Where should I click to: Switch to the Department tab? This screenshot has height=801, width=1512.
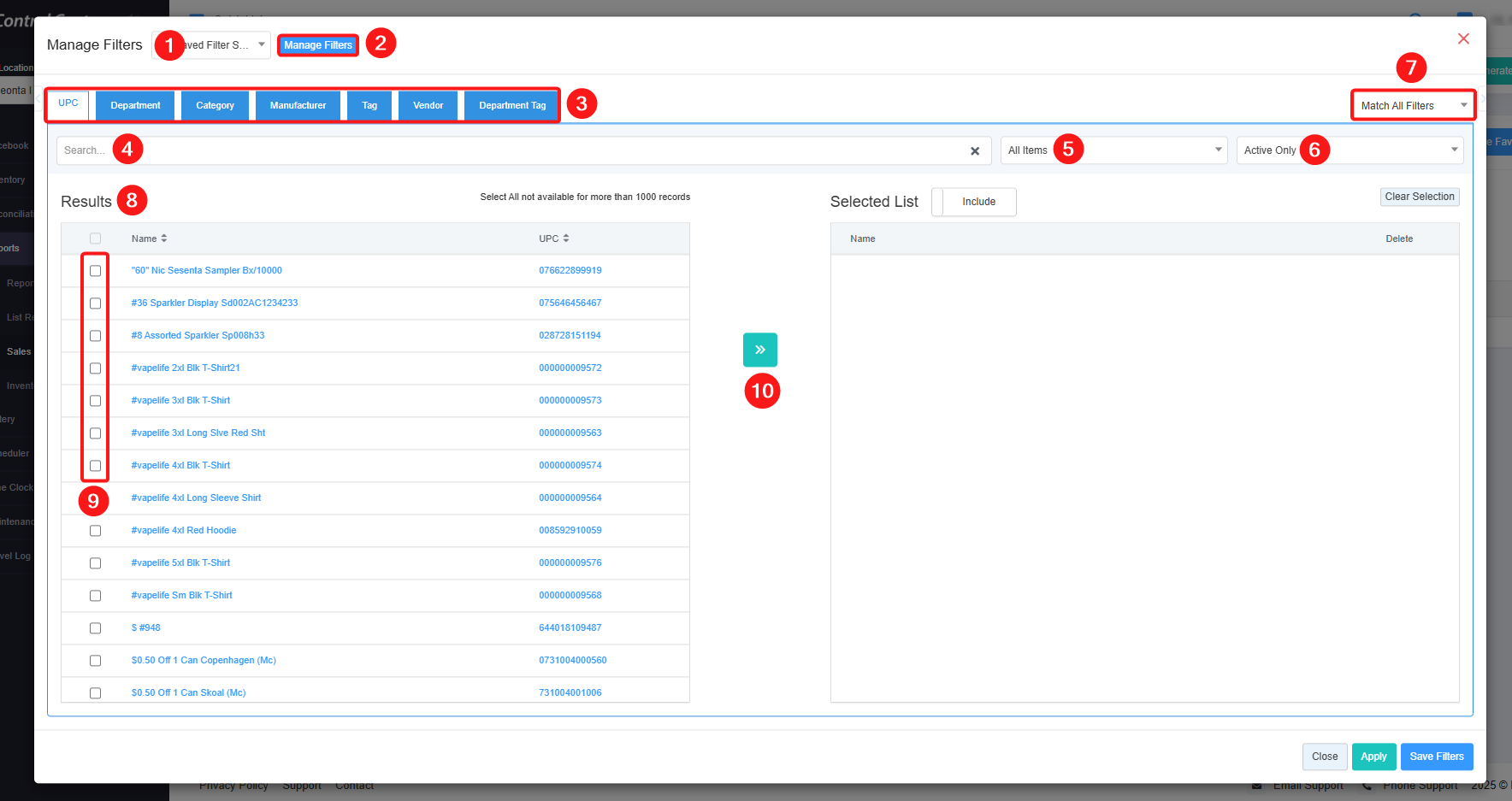click(x=135, y=106)
